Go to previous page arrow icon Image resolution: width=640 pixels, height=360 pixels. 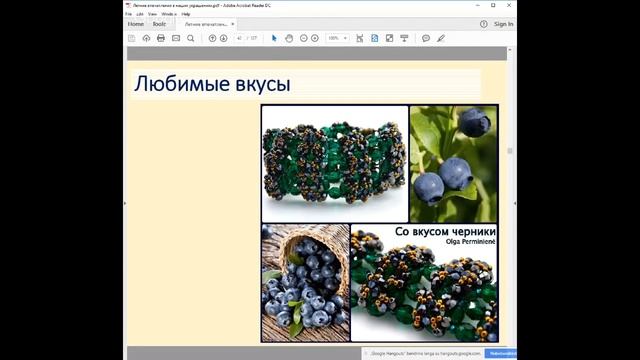coord(212,38)
